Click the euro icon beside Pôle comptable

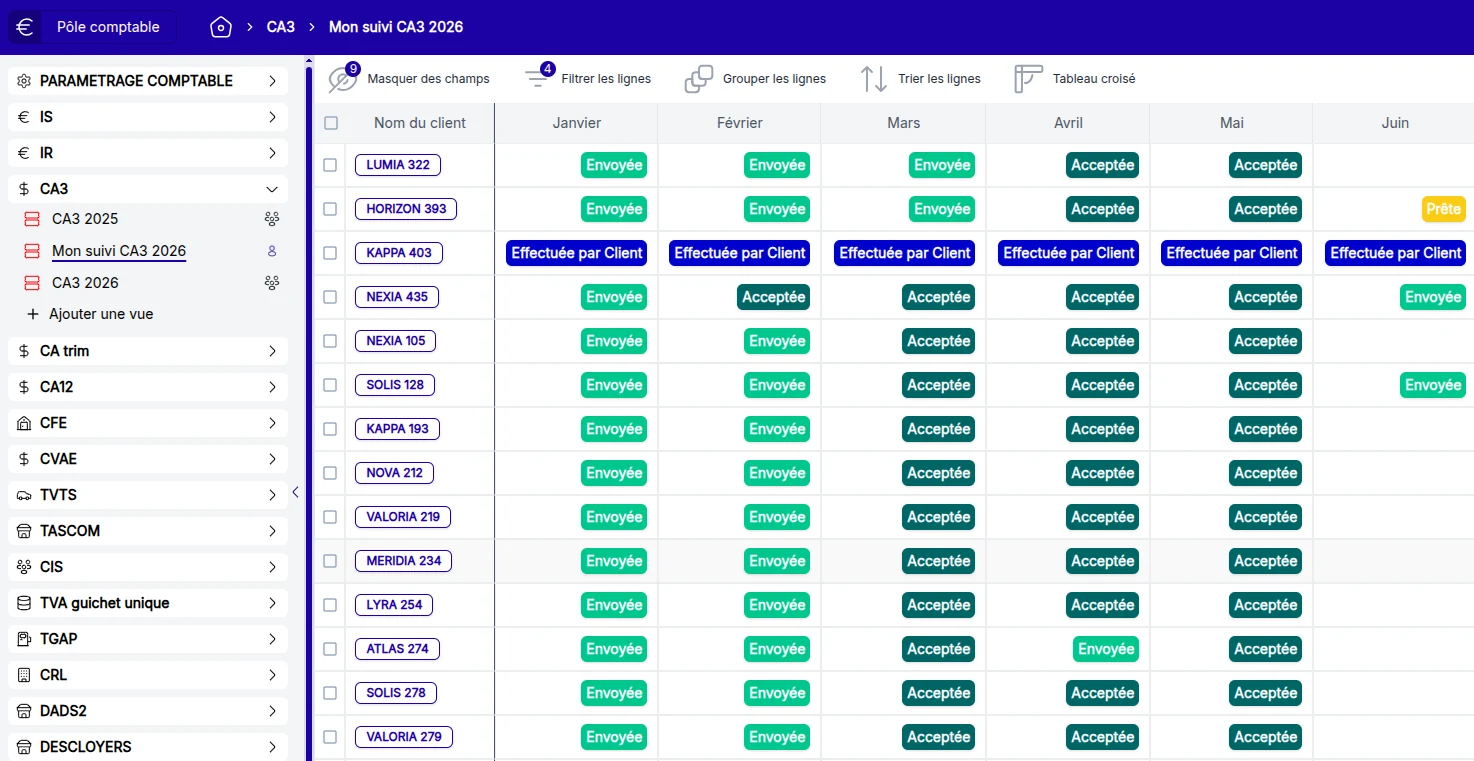pos(25,27)
